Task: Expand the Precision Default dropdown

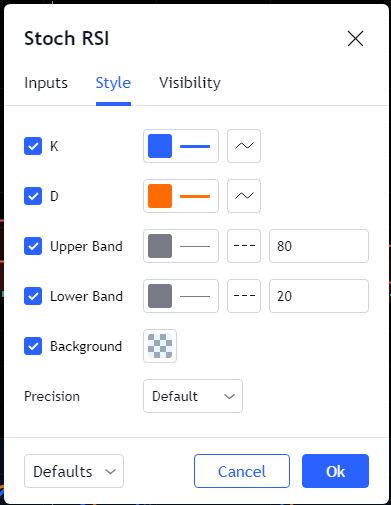Action: click(x=193, y=396)
